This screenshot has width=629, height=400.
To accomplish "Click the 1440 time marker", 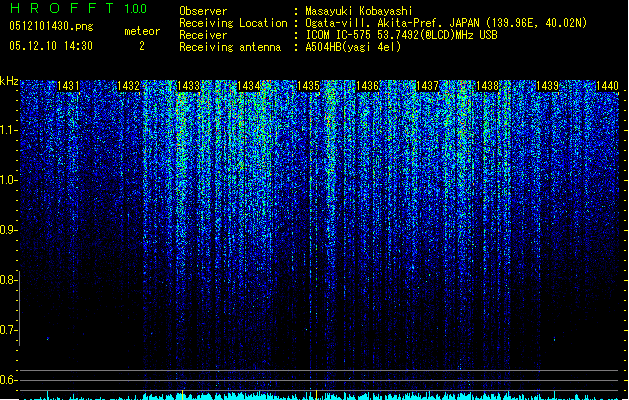I will click(607, 86).
